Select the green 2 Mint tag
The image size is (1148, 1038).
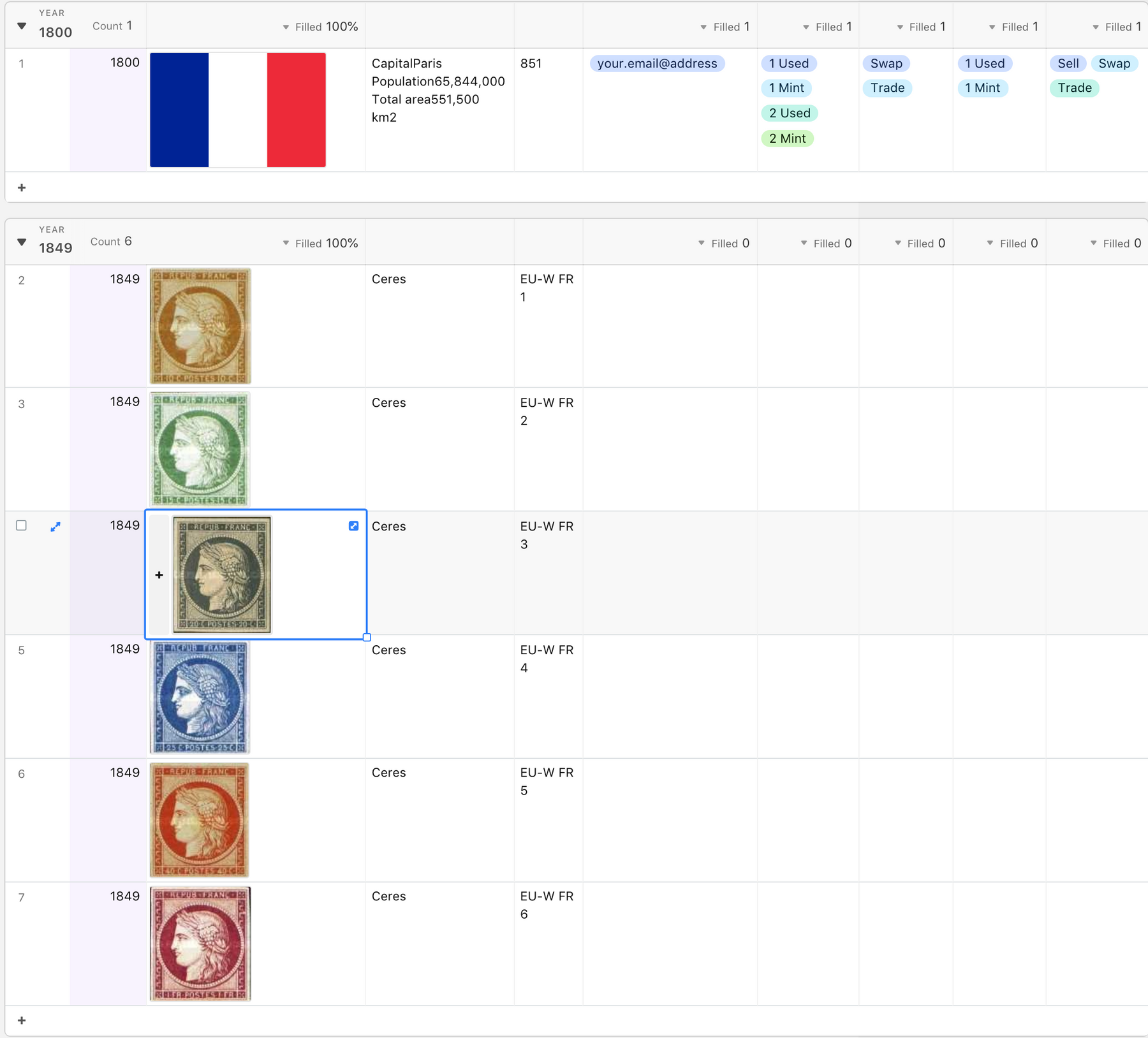click(787, 138)
